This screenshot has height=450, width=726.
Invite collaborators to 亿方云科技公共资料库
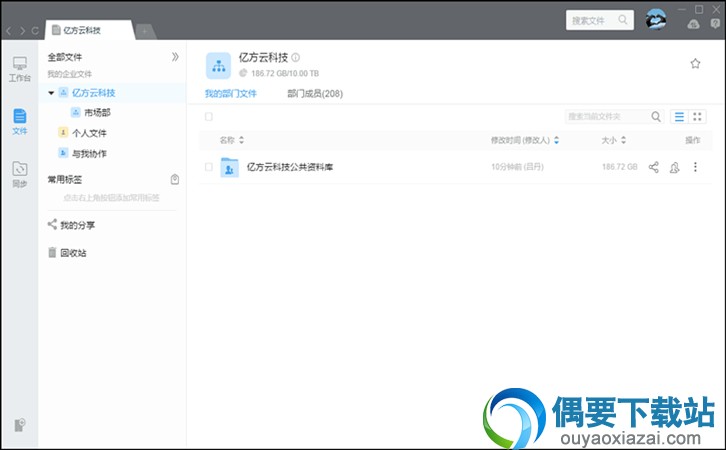tap(675, 167)
